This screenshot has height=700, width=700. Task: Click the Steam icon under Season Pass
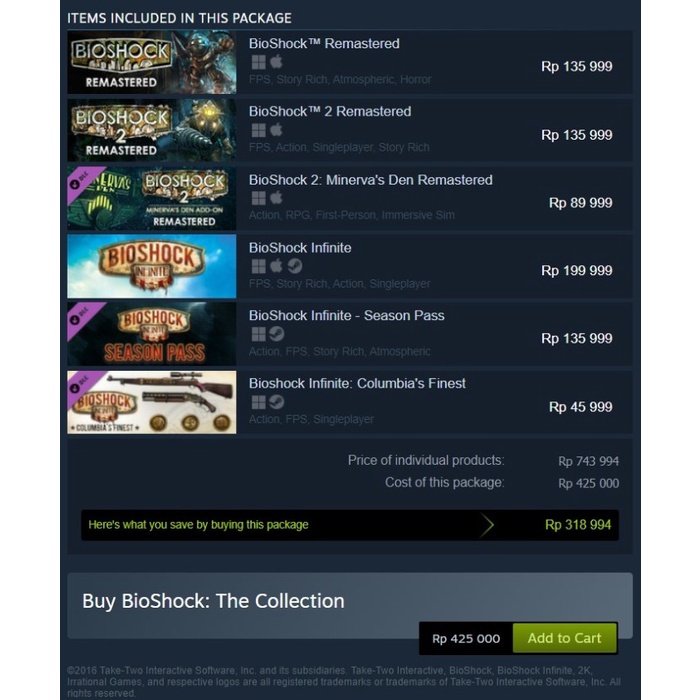click(x=277, y=334)
